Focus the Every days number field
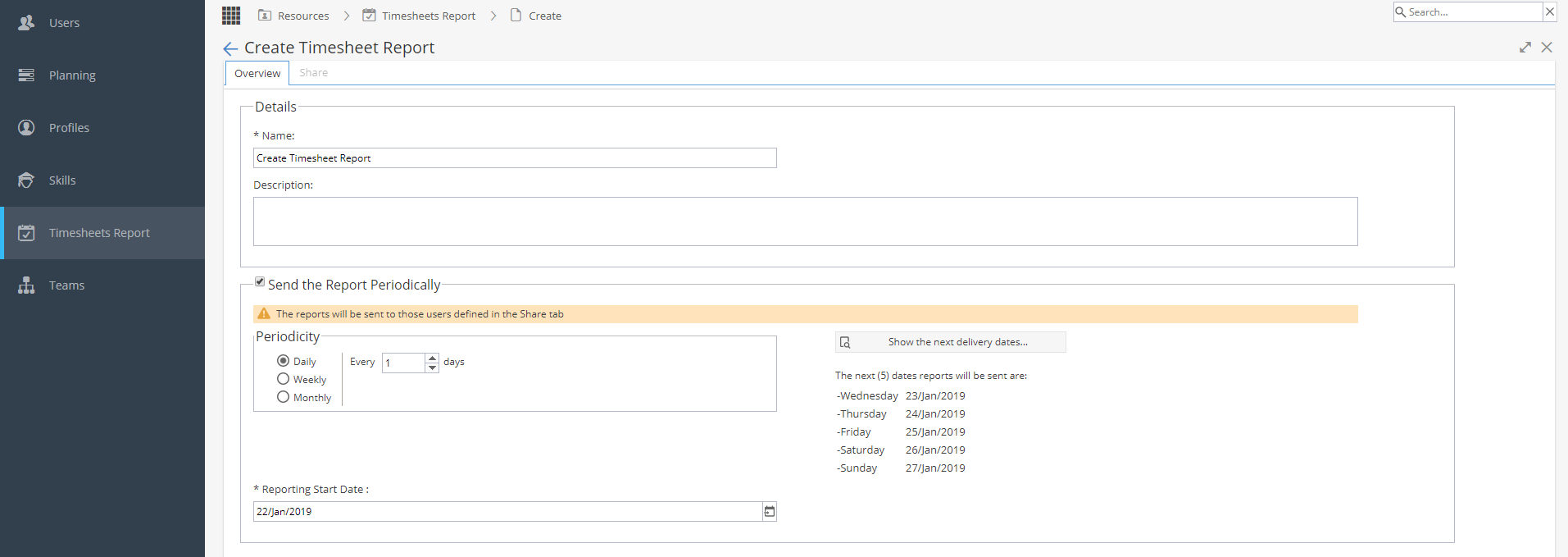 click(x=404, y=363)
